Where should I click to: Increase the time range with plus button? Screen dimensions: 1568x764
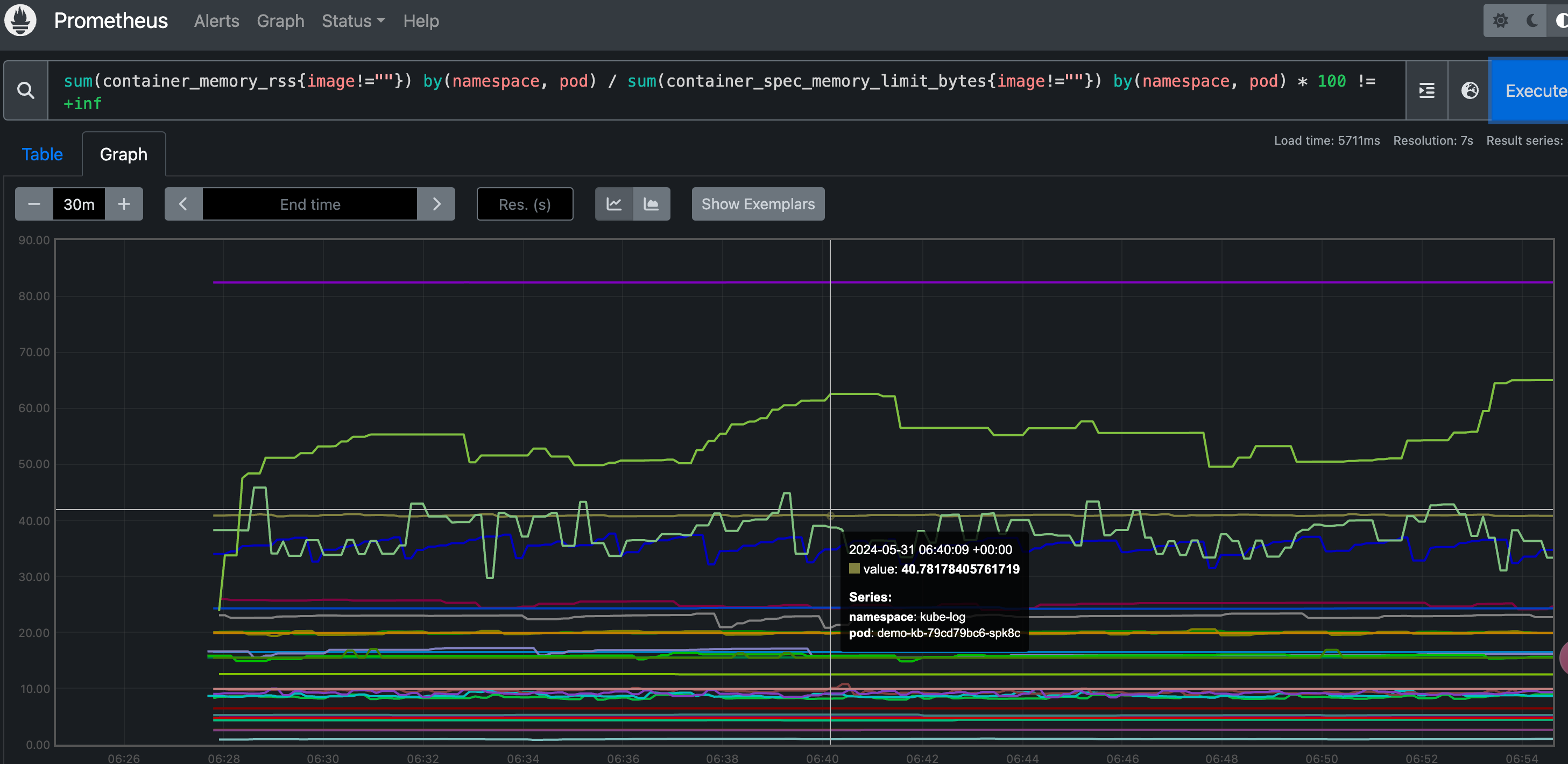pyautogui.click(x=124, y=204)
